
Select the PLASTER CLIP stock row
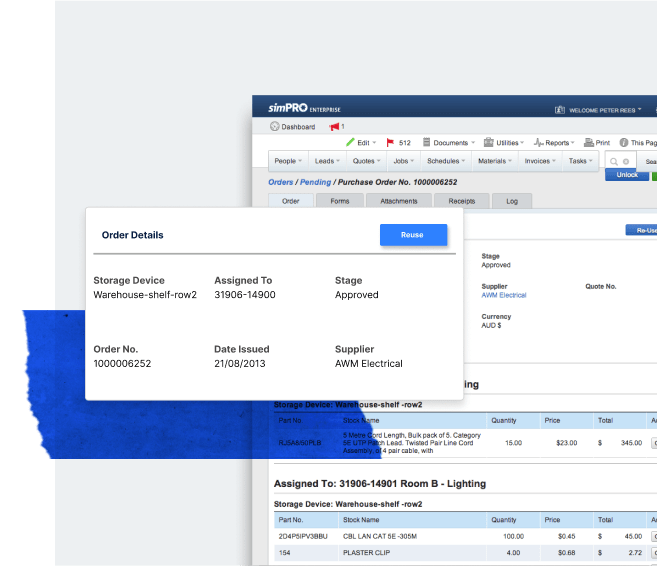(x=465, y=553)
